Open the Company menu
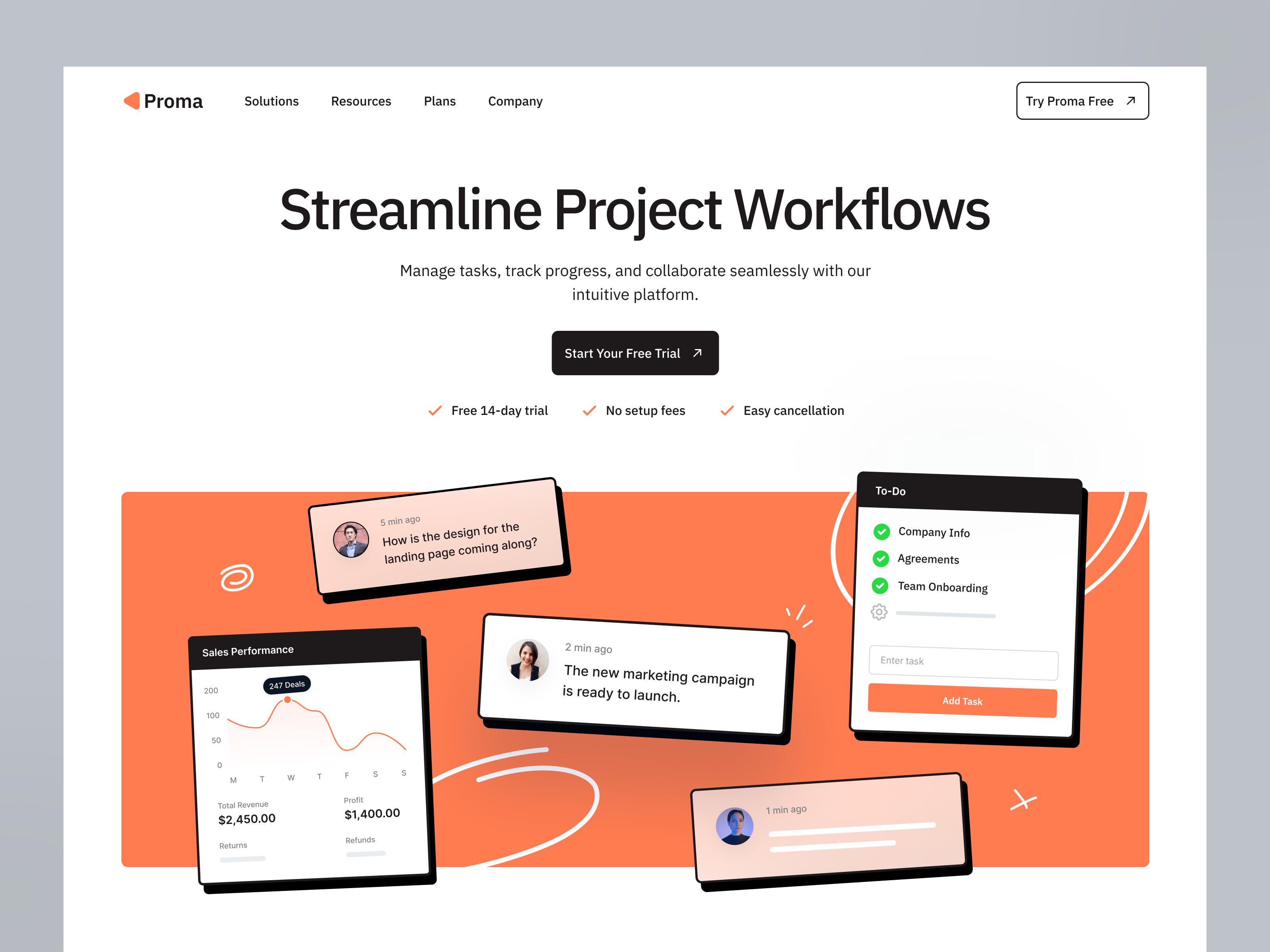Viewport: 1270px width, 952px height. pos(515,102)
